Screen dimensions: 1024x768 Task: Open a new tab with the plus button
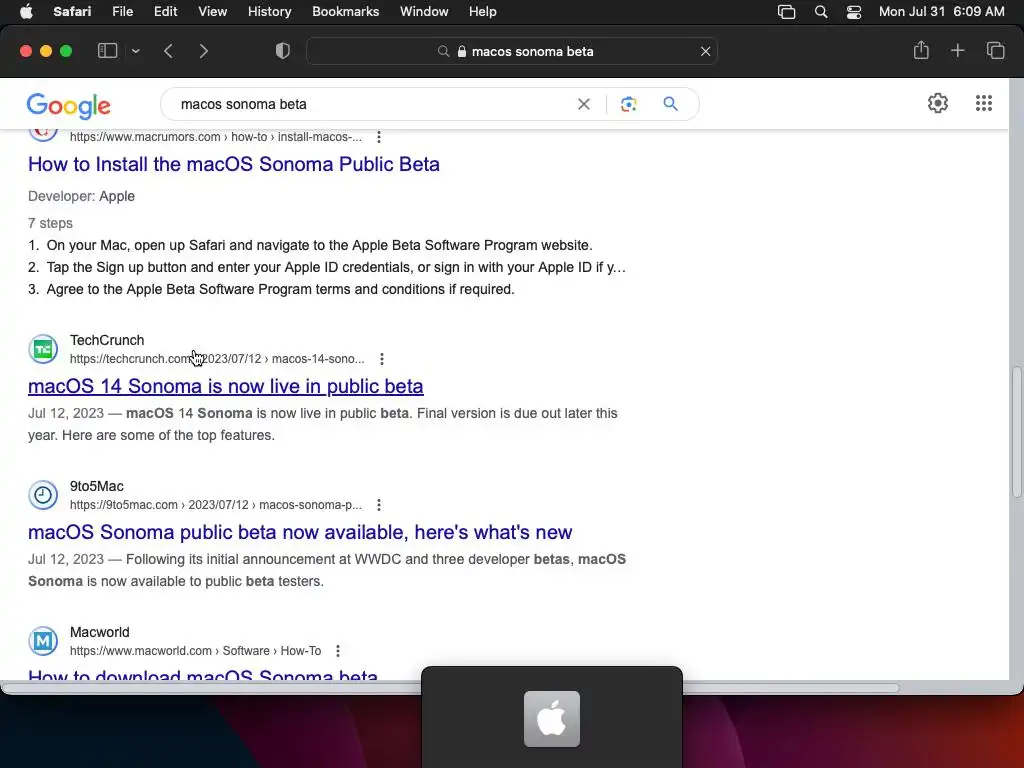click(957, 51)
